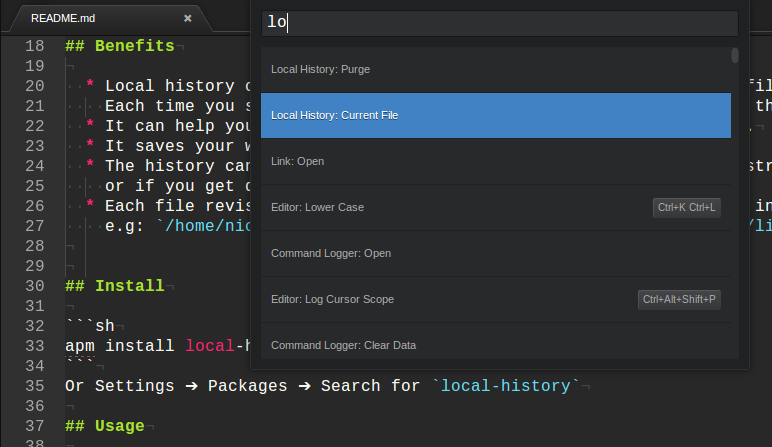
Task: Click 'Each time you' text on line 21
Action: coord(170,106)
